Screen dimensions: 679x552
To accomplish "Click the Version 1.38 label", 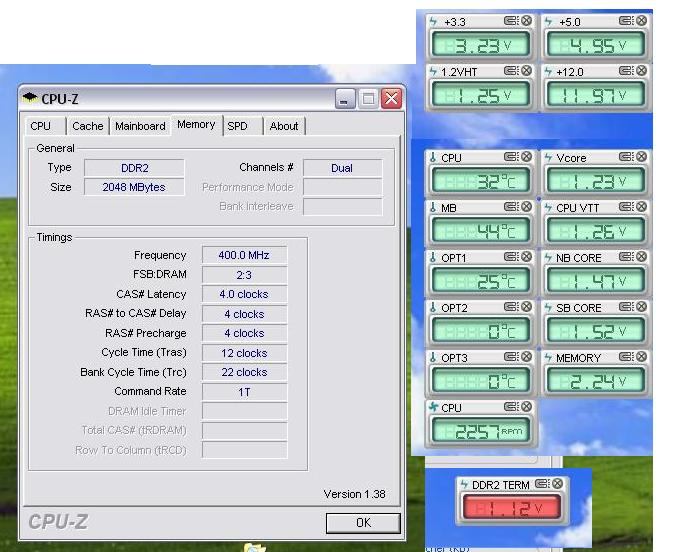I will tap(354, 494).
